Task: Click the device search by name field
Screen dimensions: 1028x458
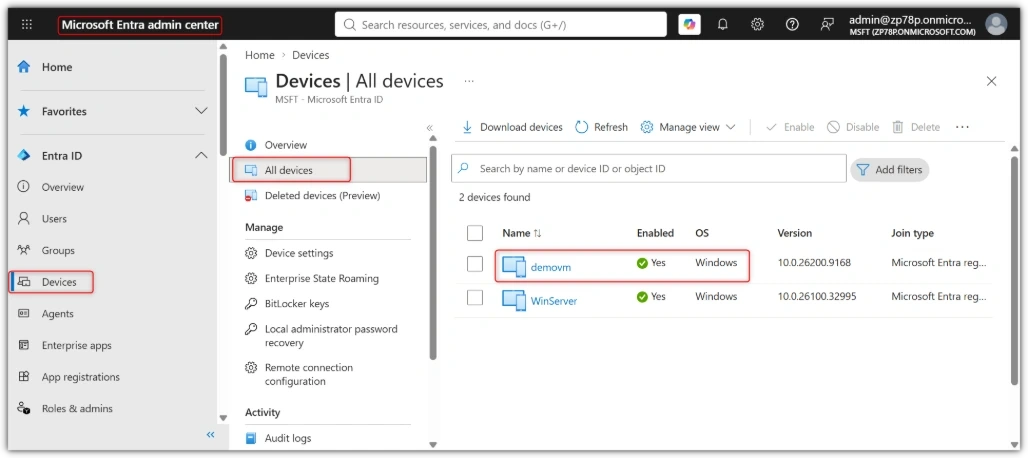Action: click(x=649, y=168)
